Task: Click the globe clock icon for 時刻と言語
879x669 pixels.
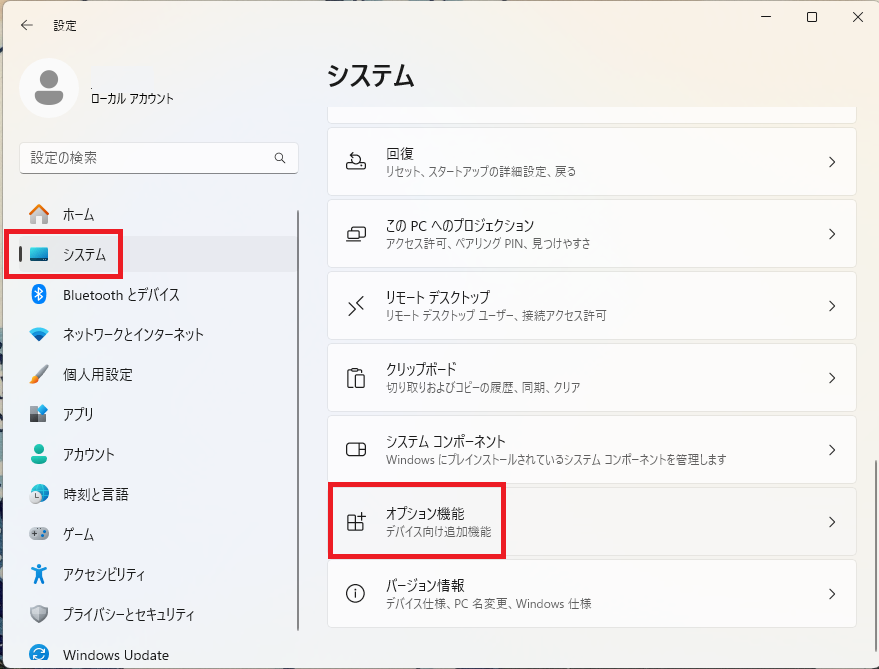Action: 39,494
